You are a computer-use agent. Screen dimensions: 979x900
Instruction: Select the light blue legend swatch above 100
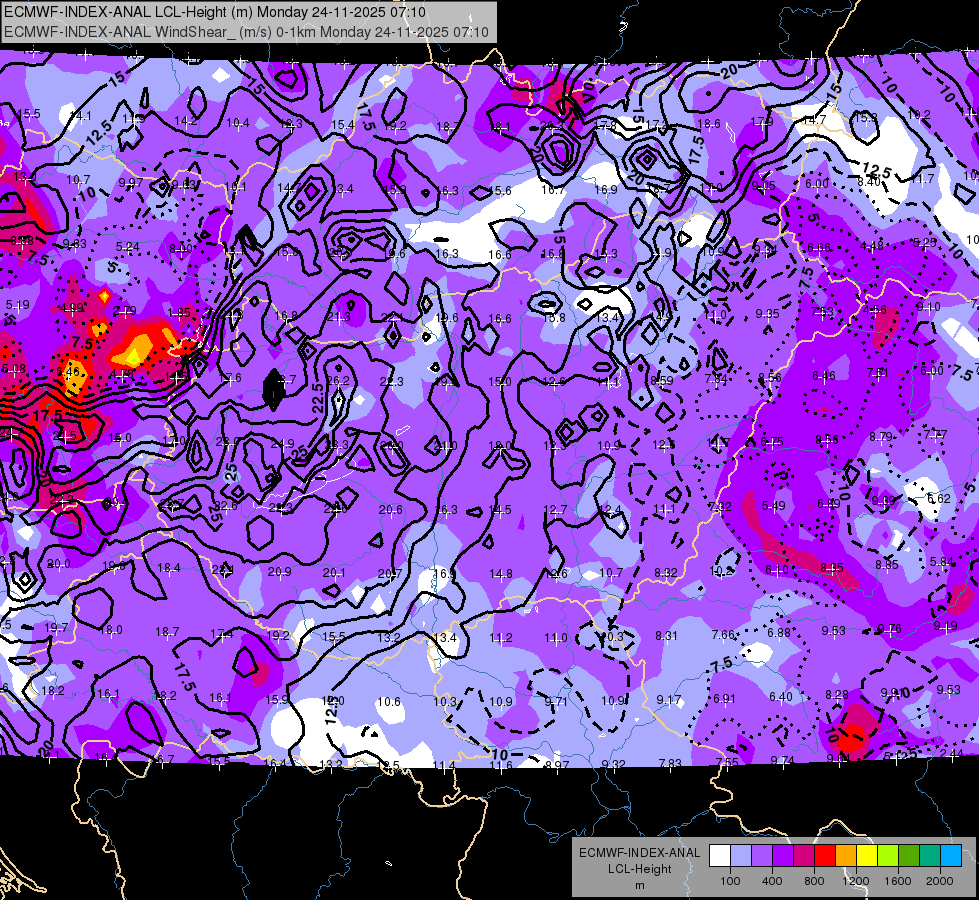[x=741, y=856]
